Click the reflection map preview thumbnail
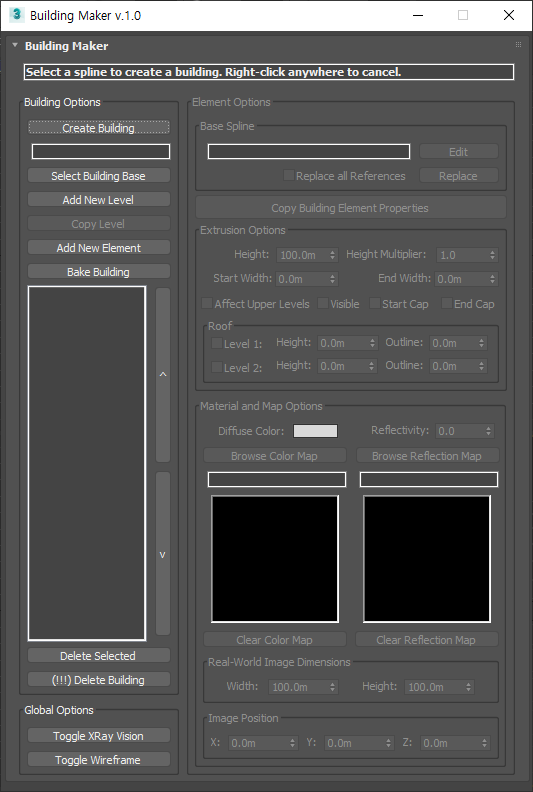This screenshot has width=533, height=792. click(x=427, y=559)
